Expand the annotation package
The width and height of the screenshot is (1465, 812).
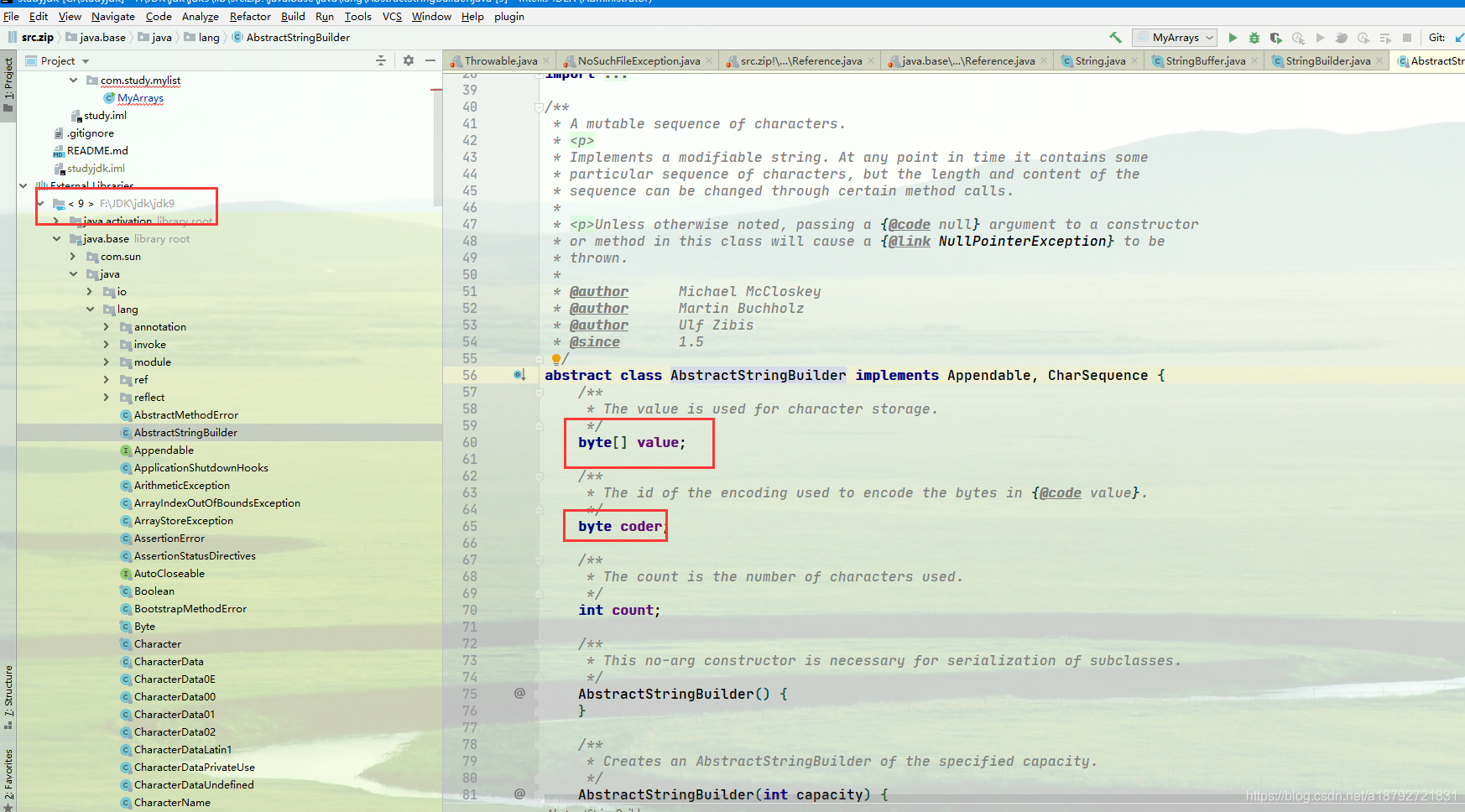coord(107,327)
